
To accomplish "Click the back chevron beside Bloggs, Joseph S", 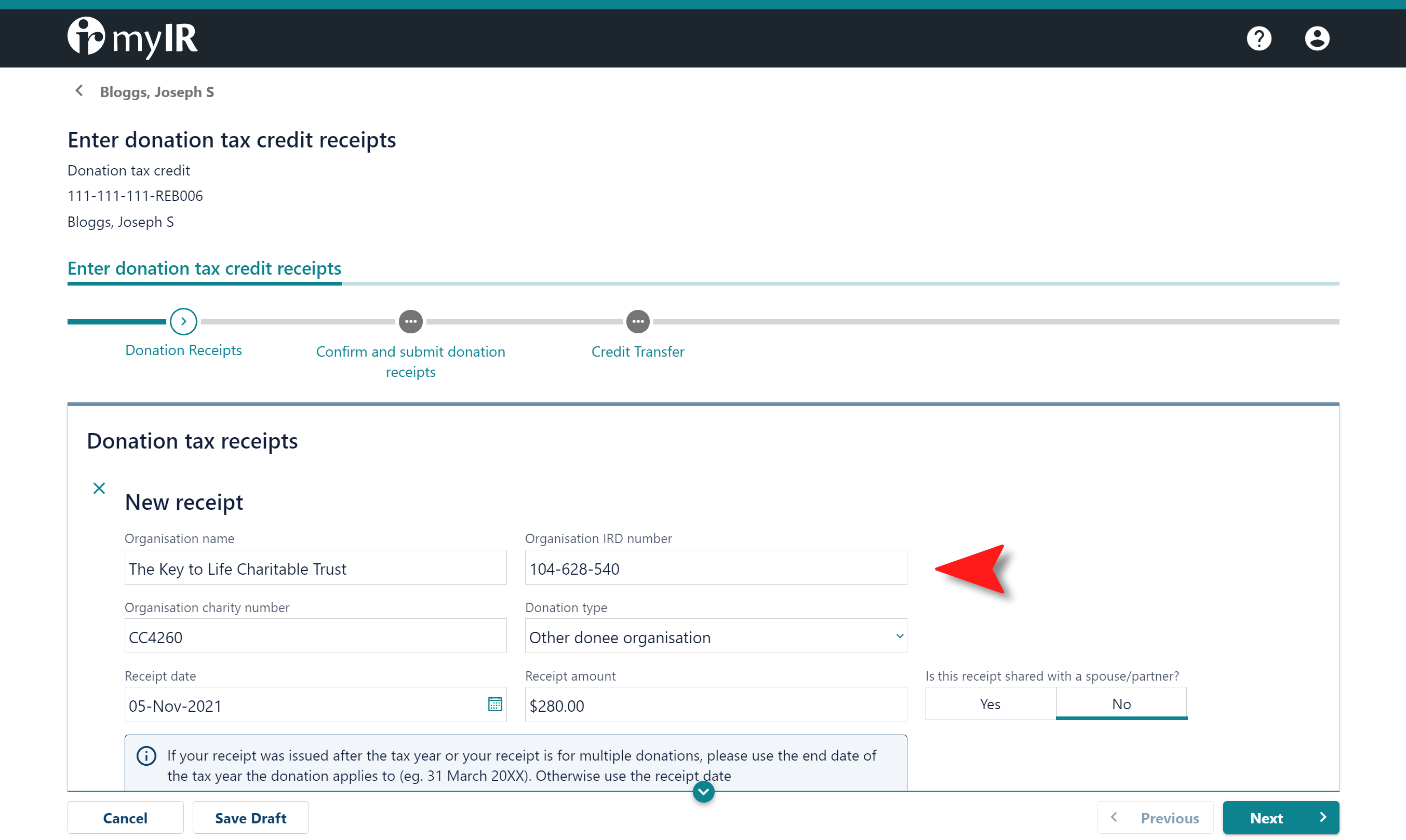I will coord(79,91).
